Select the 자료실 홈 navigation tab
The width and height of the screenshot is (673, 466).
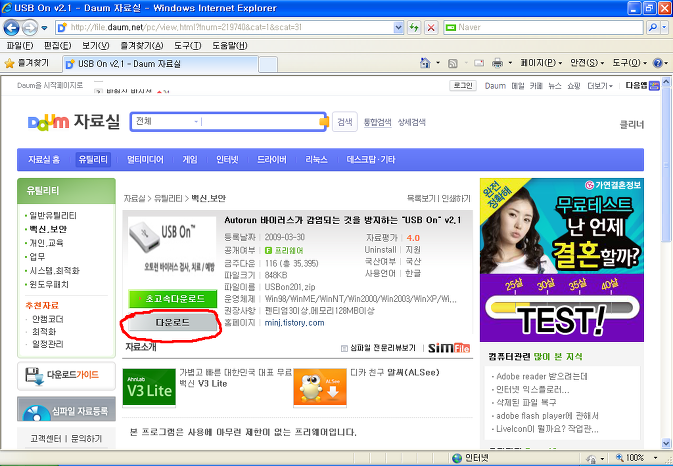click(x=44, y=160)
